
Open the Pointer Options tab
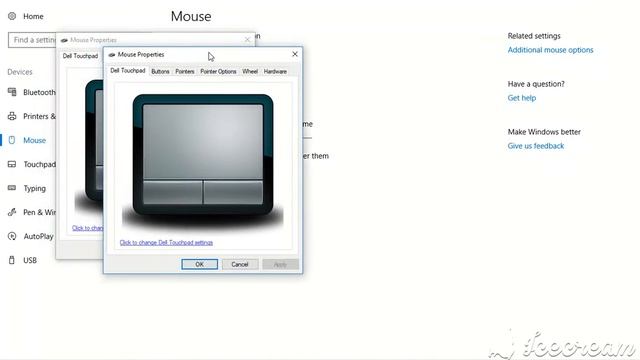click(x=218, y=71)
